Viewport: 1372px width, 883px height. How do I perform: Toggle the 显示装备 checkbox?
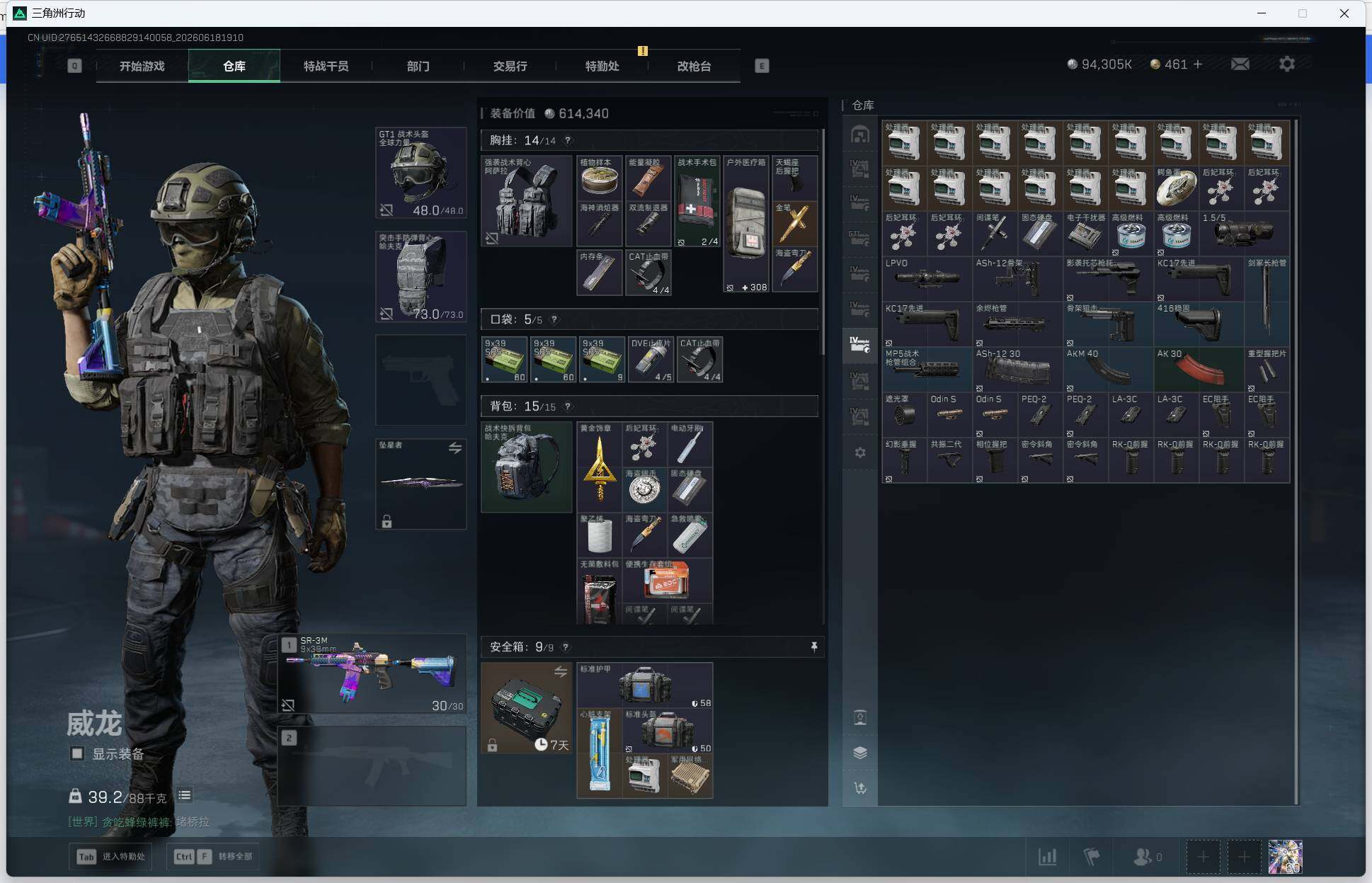(x=77, y=753)
